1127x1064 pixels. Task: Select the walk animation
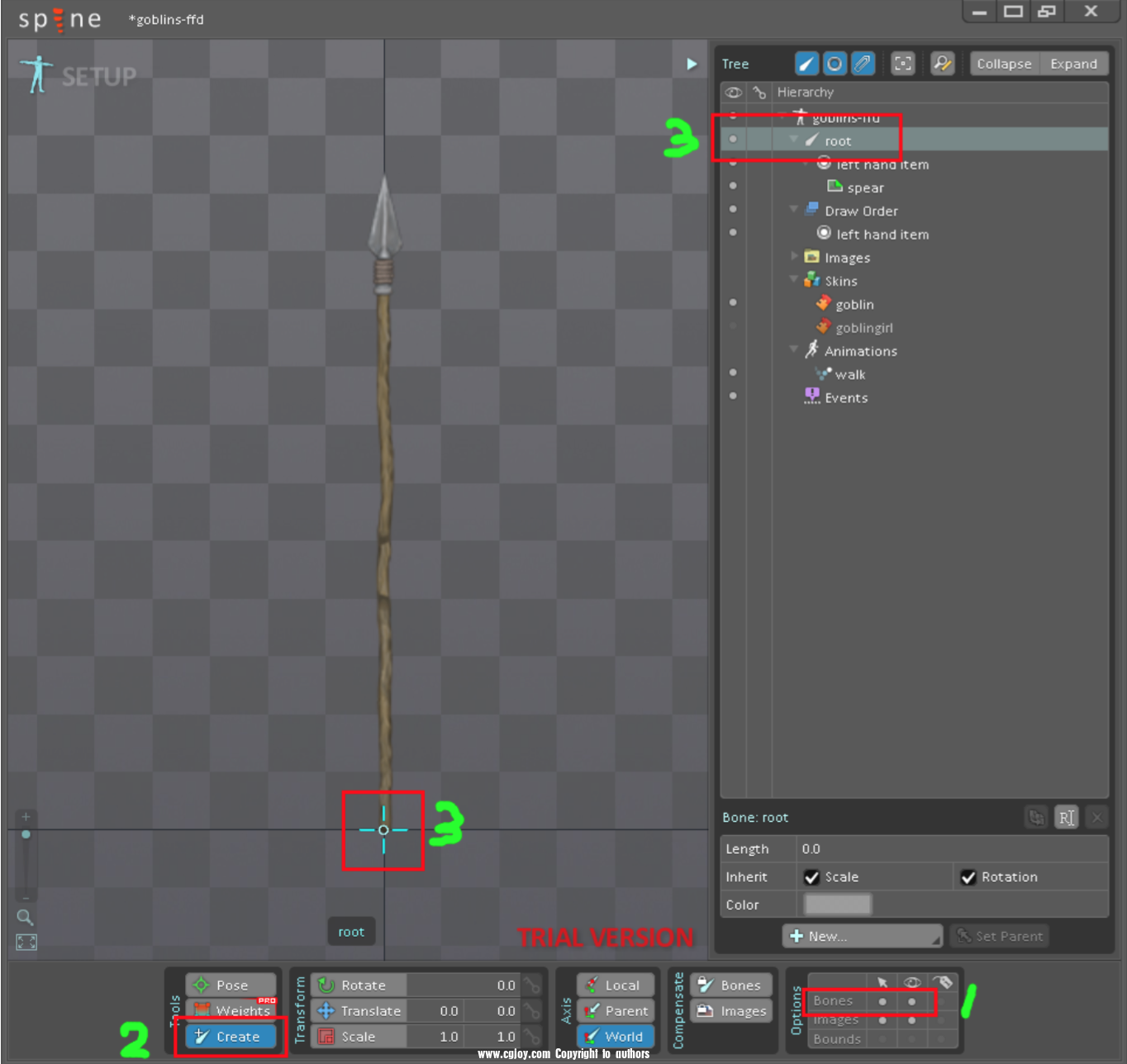pyautogui.click(x=849, y=375)
